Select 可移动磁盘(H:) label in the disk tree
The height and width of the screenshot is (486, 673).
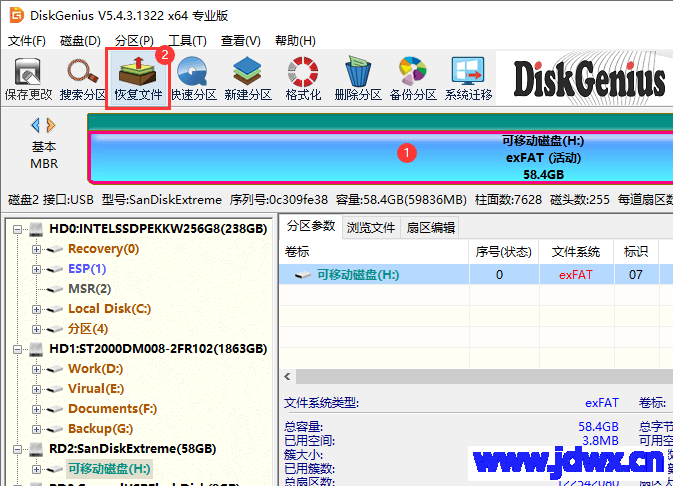109,469
